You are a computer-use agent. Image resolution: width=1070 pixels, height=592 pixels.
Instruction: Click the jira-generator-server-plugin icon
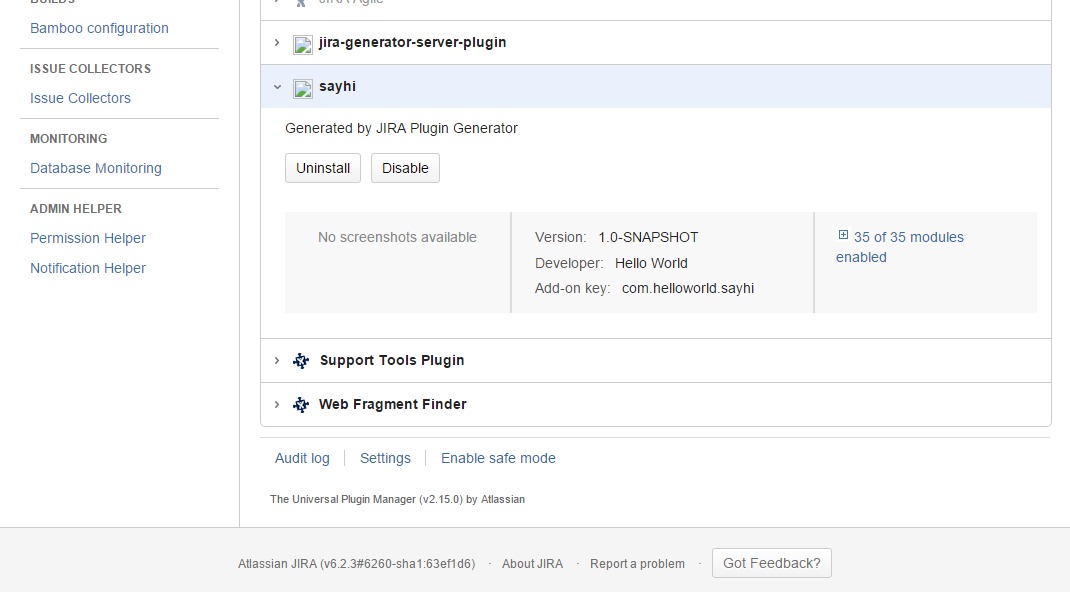(303, 44)
